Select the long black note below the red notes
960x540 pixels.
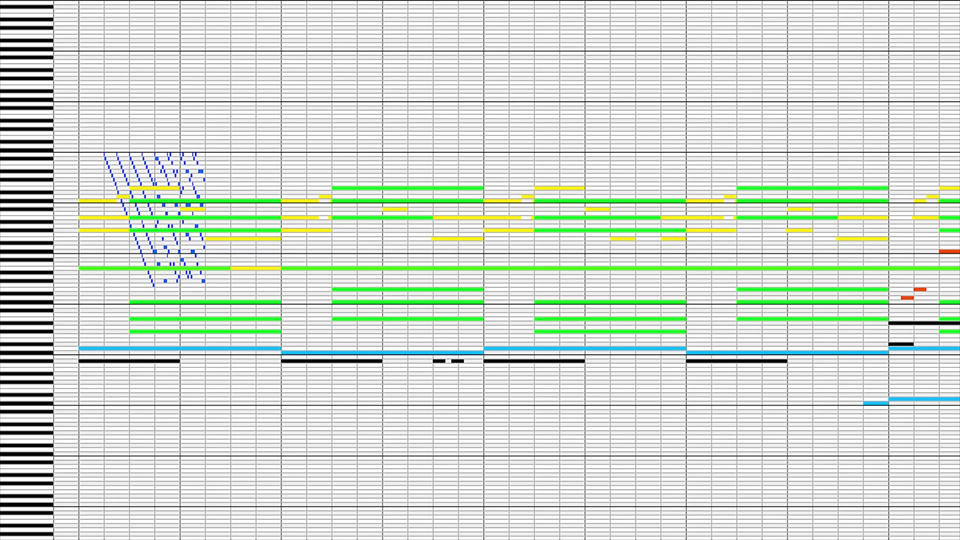click(x=924, y=323)
